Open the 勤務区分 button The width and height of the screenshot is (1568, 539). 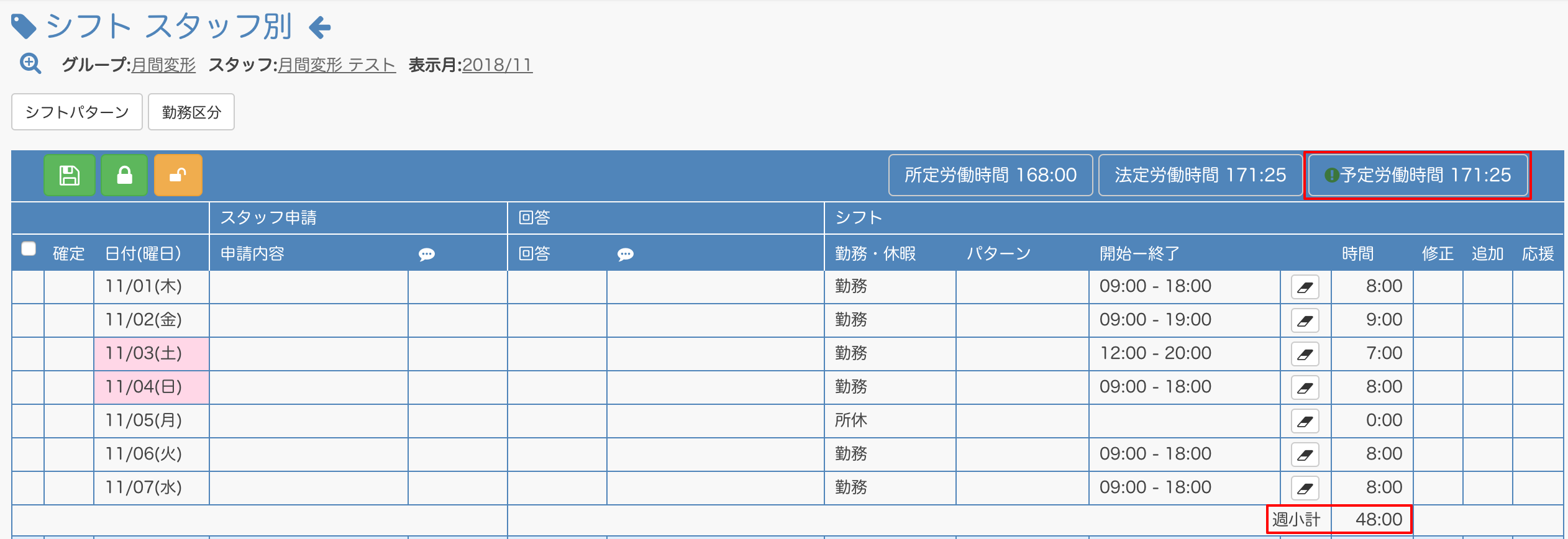coord(191,112)
